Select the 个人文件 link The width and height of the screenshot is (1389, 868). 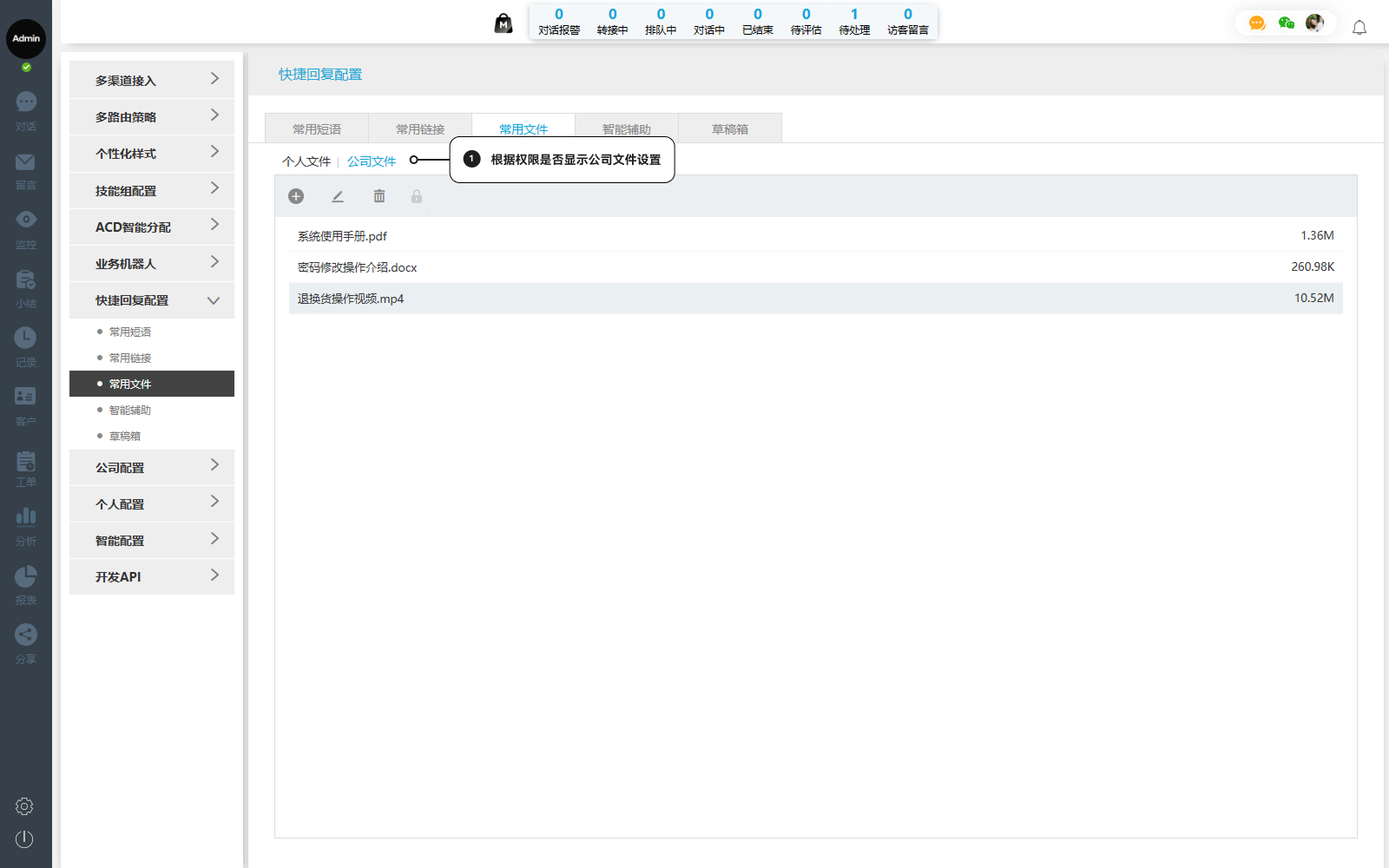[x=306, y=161]
